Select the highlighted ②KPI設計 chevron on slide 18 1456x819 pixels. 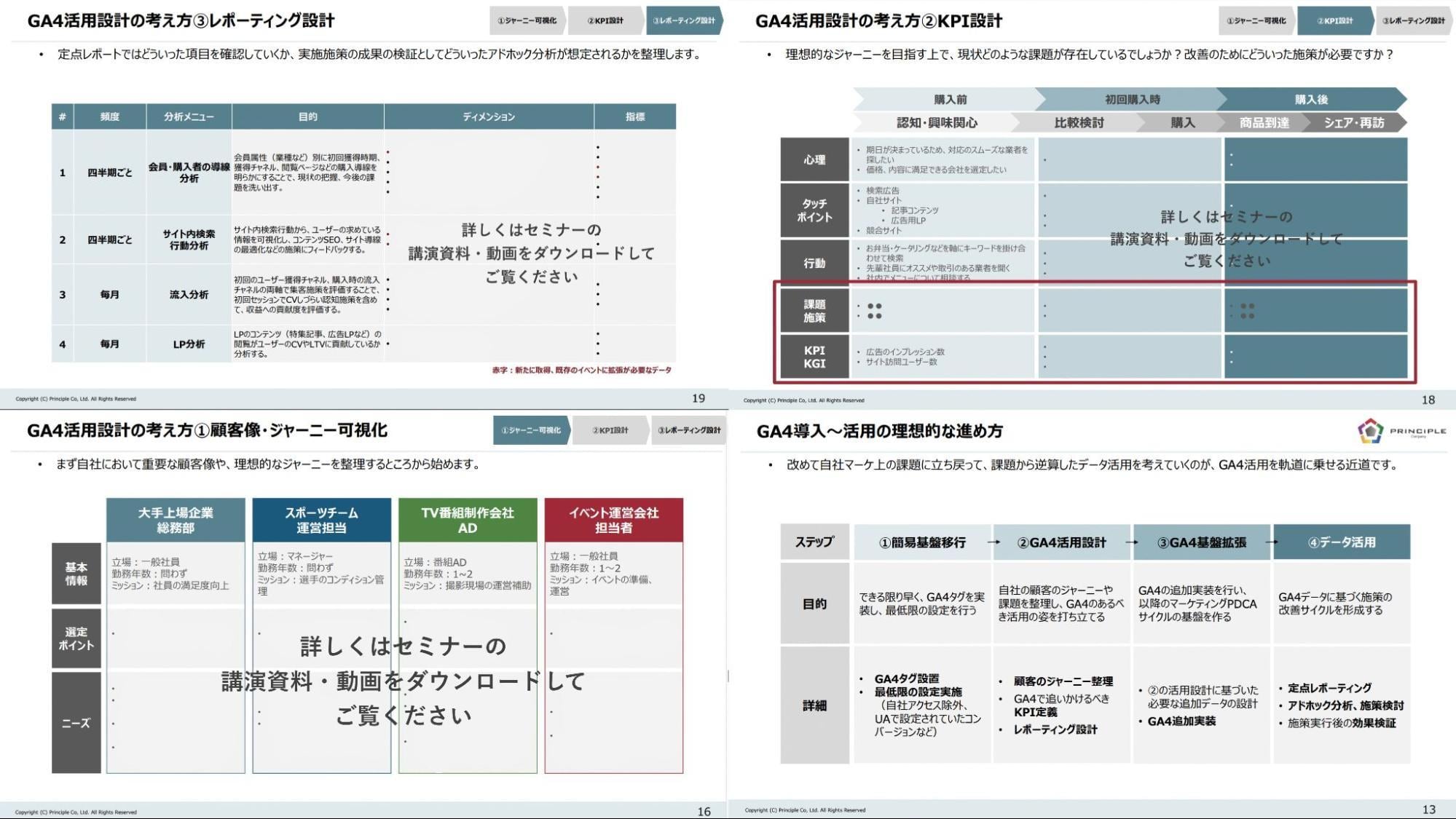coord(1334,20)
